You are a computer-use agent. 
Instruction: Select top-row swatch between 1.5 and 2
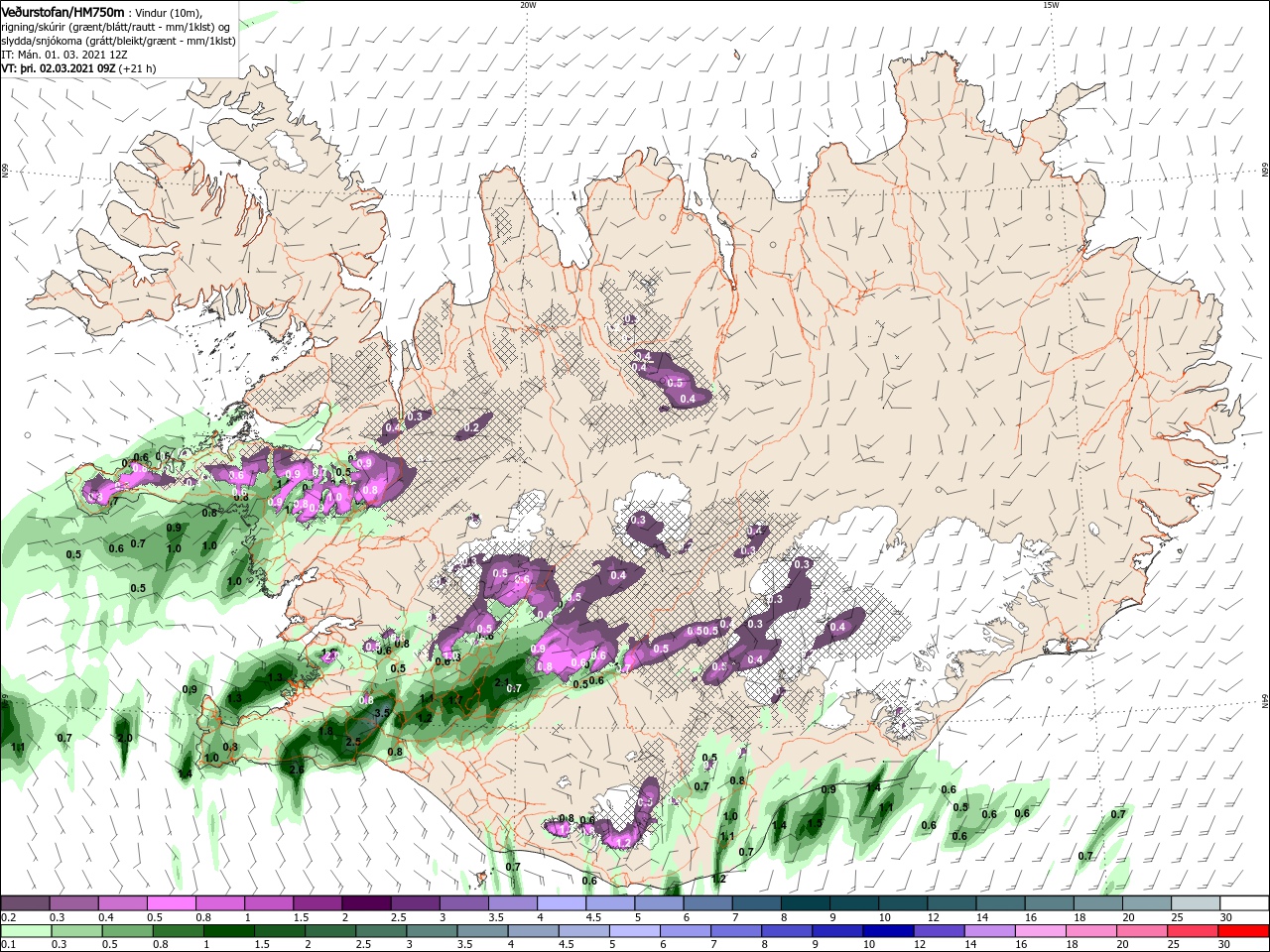pyautogui.click(x=317, y=903)
